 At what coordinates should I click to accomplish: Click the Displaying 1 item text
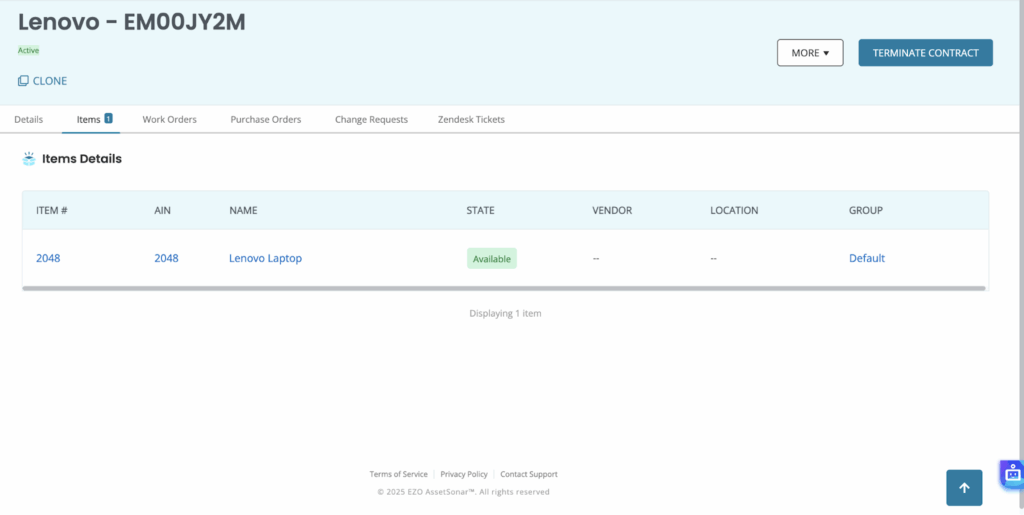pyautogui.click(x=505, y=313)
